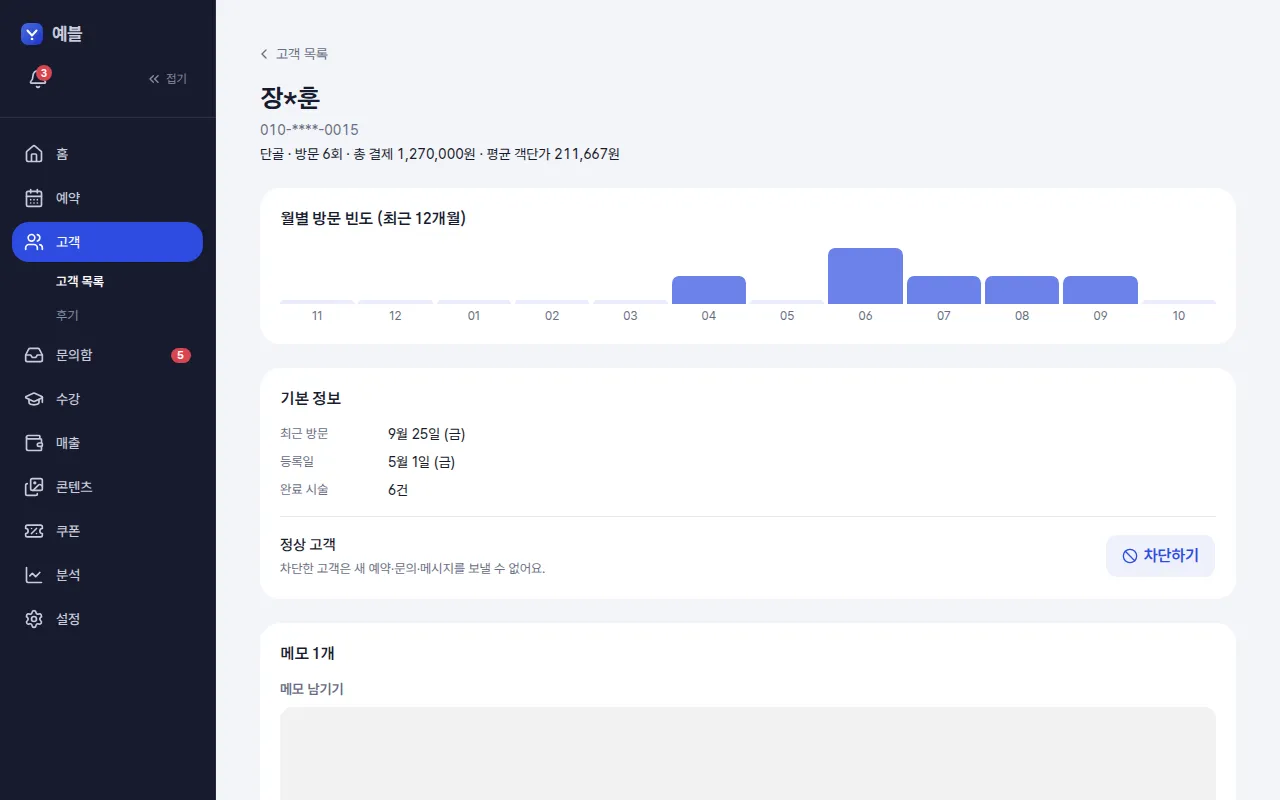Open 콘텐츠 menu label
The image size is (1280, 800).
[74, 487]
